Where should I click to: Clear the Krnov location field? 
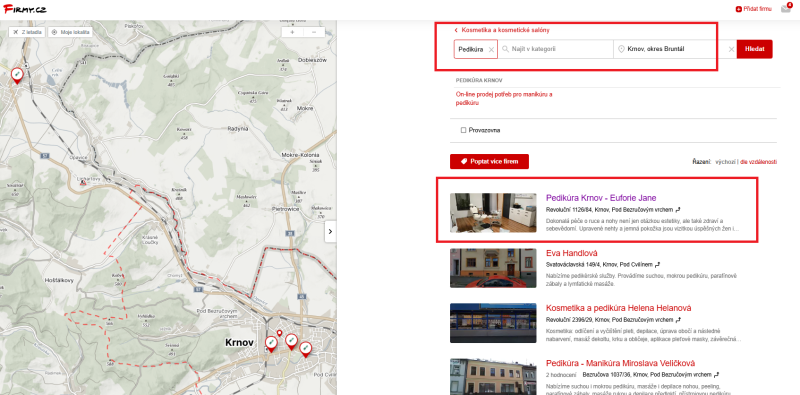pyautogui.click(x=731, y=50)
